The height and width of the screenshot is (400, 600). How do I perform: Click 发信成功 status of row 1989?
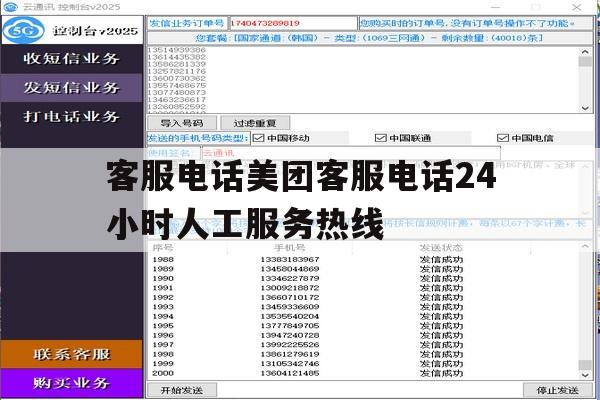click(441, 269)
